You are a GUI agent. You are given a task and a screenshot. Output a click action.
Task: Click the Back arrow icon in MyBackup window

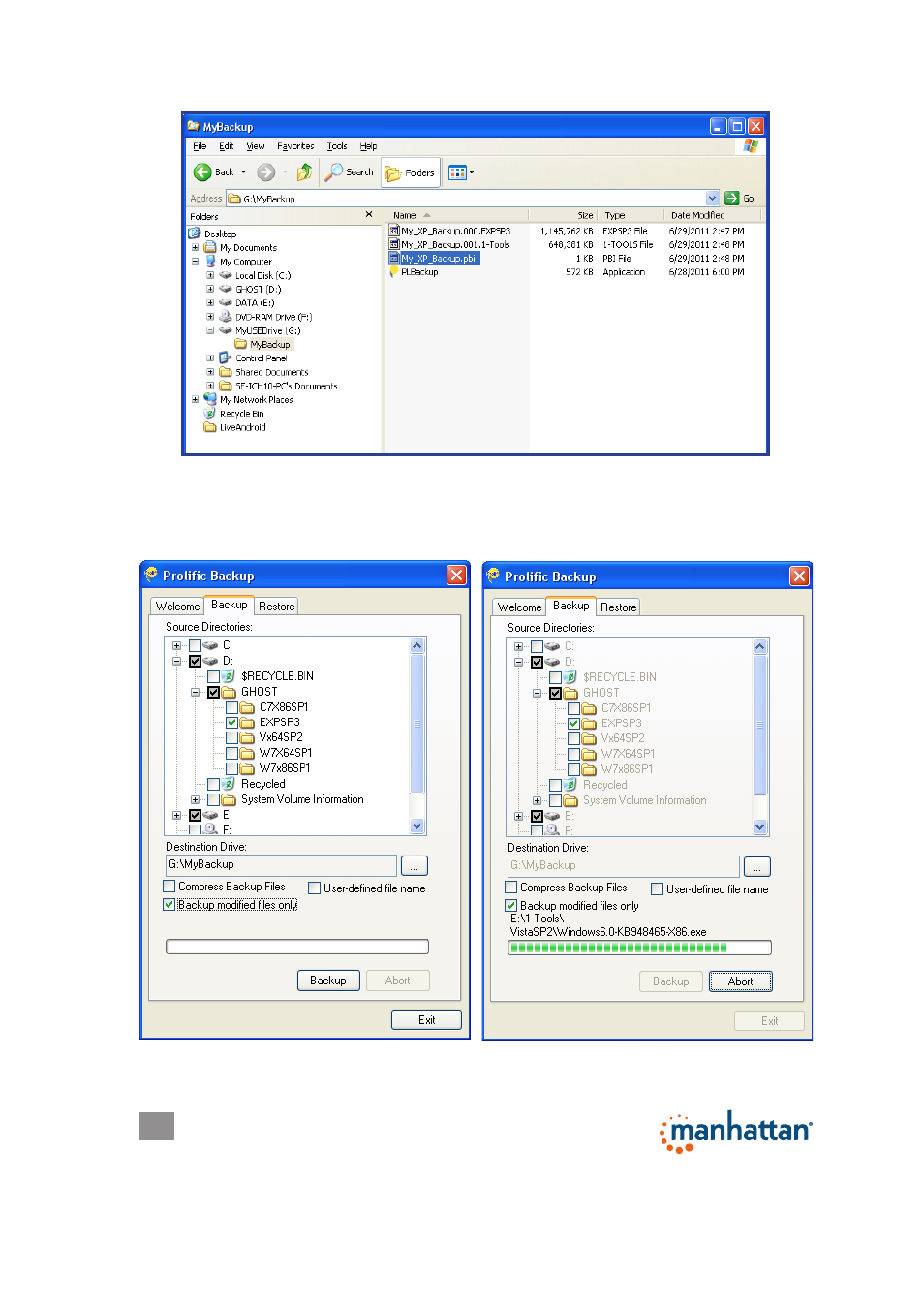tap(202, 172)
